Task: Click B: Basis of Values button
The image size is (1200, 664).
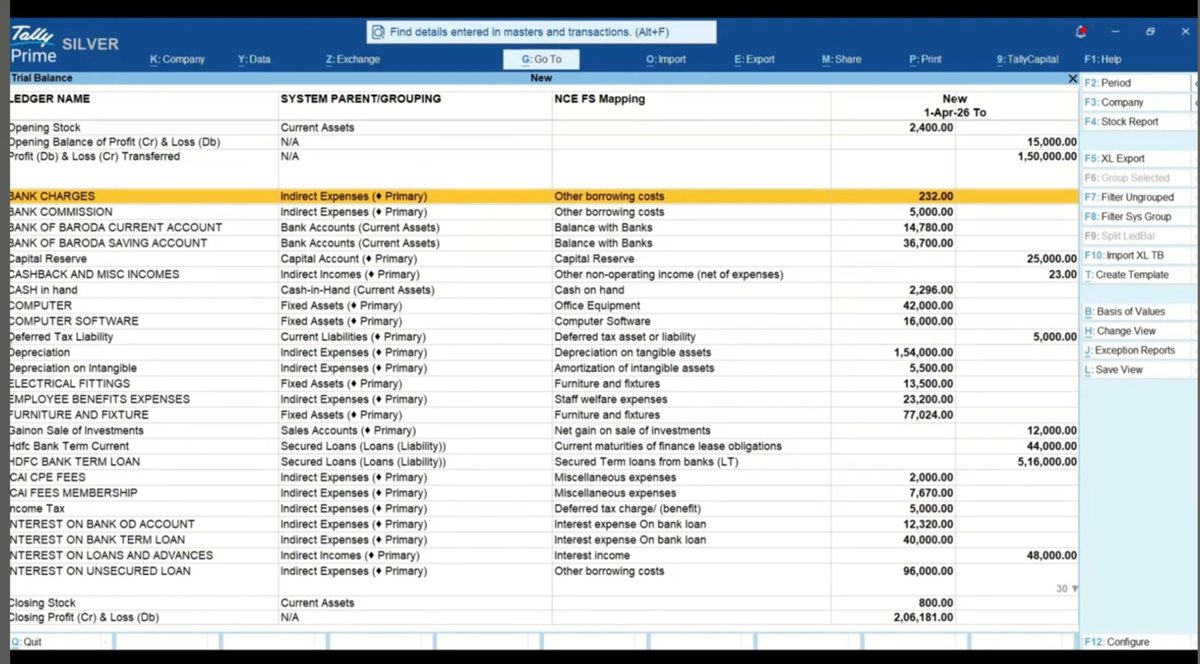Action: tap(1137, 311)
